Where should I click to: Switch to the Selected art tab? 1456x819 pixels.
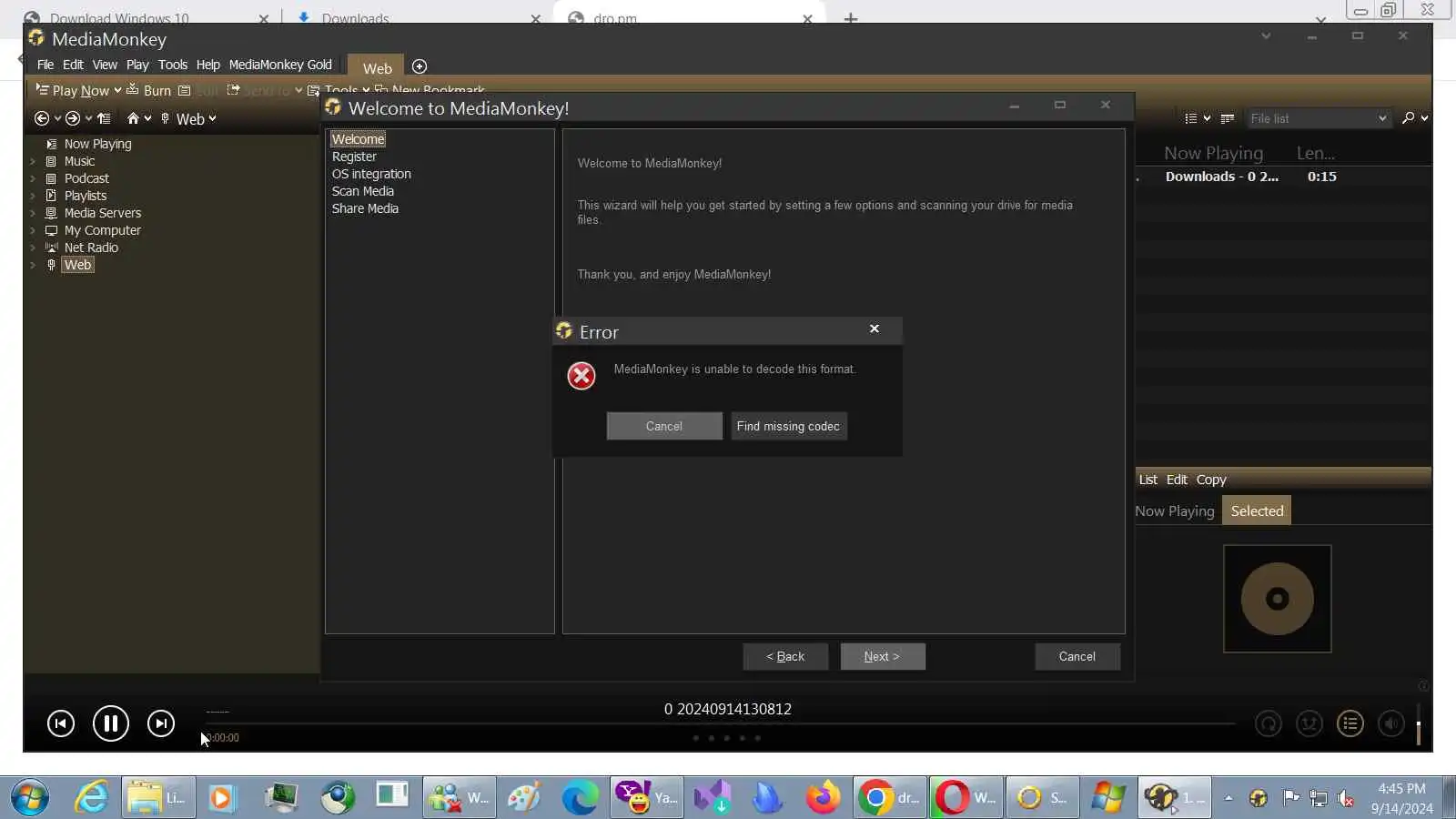[1257, 511]
